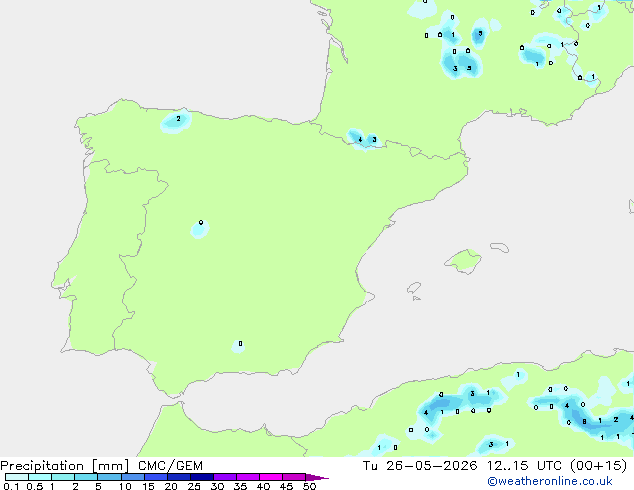
Task: Click legend label "0.1"
Action: (x=11, y=486)
